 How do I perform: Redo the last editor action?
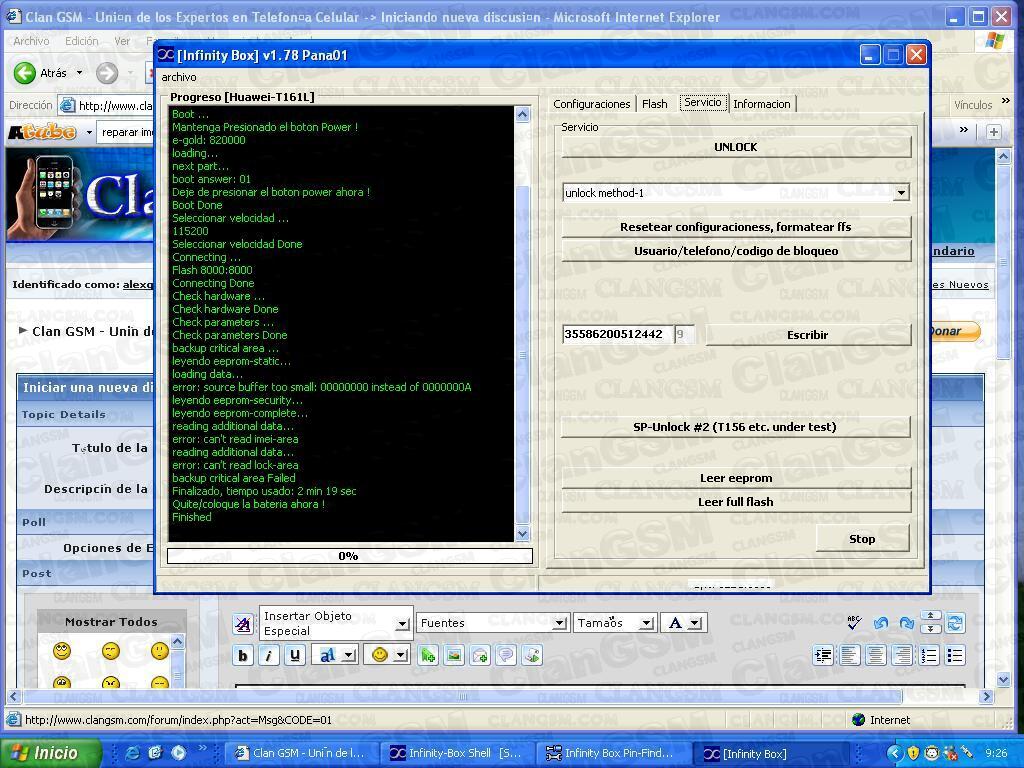point(906,622)
